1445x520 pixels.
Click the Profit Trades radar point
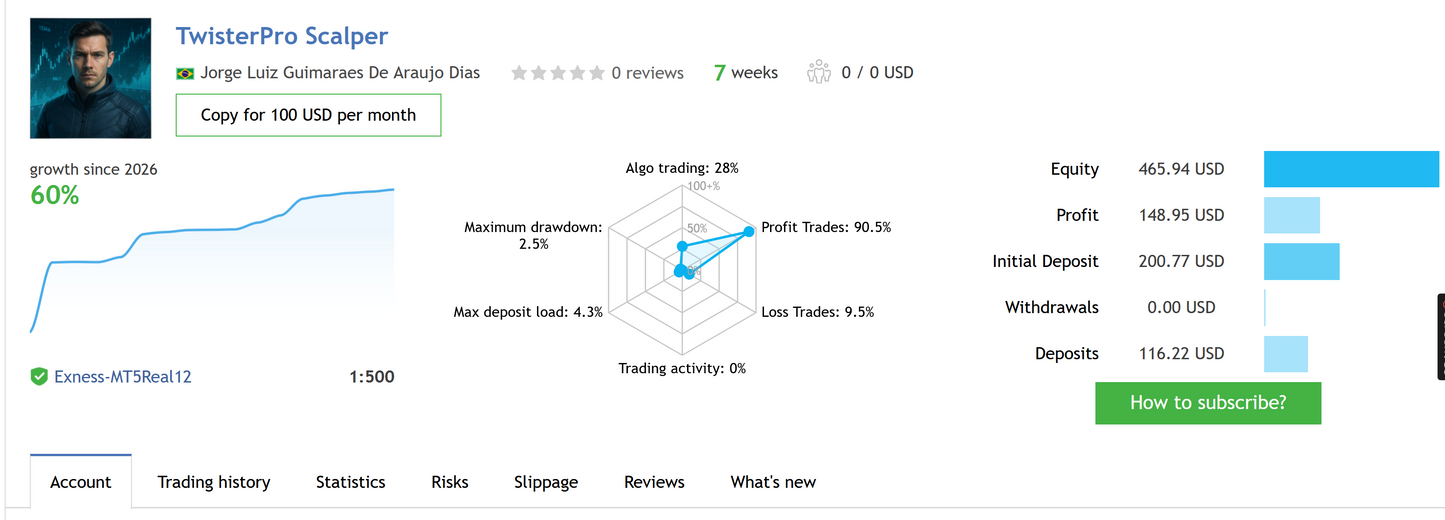[x=748, y=232]
